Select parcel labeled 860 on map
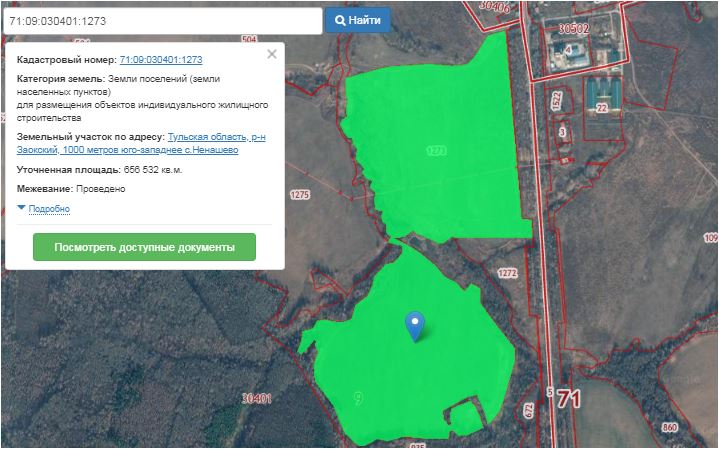719x449 pixels. pyautogui.click(x=669, y=427)
